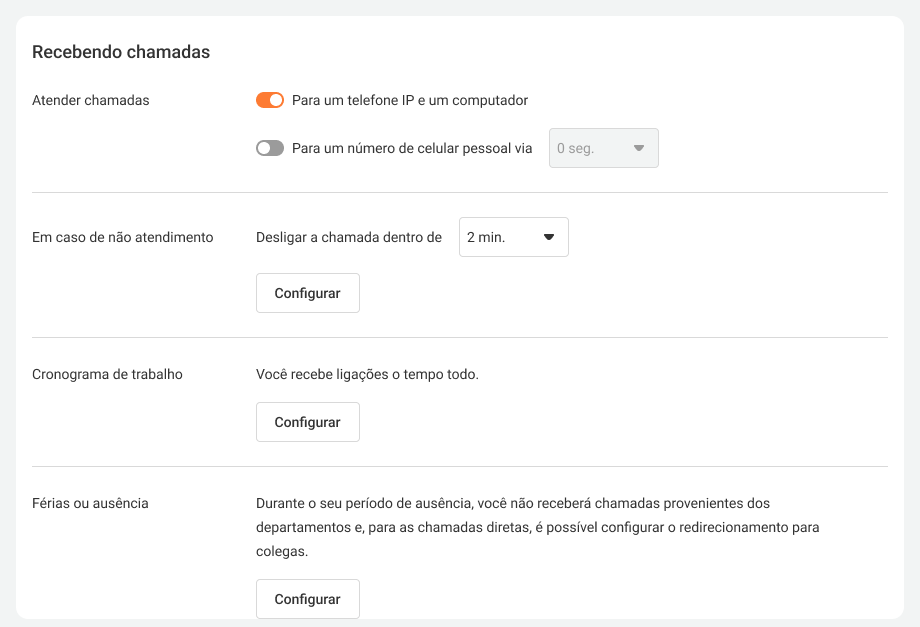
Task: Click the 'Férias ou ausência' label
Action: pos(91,503)
